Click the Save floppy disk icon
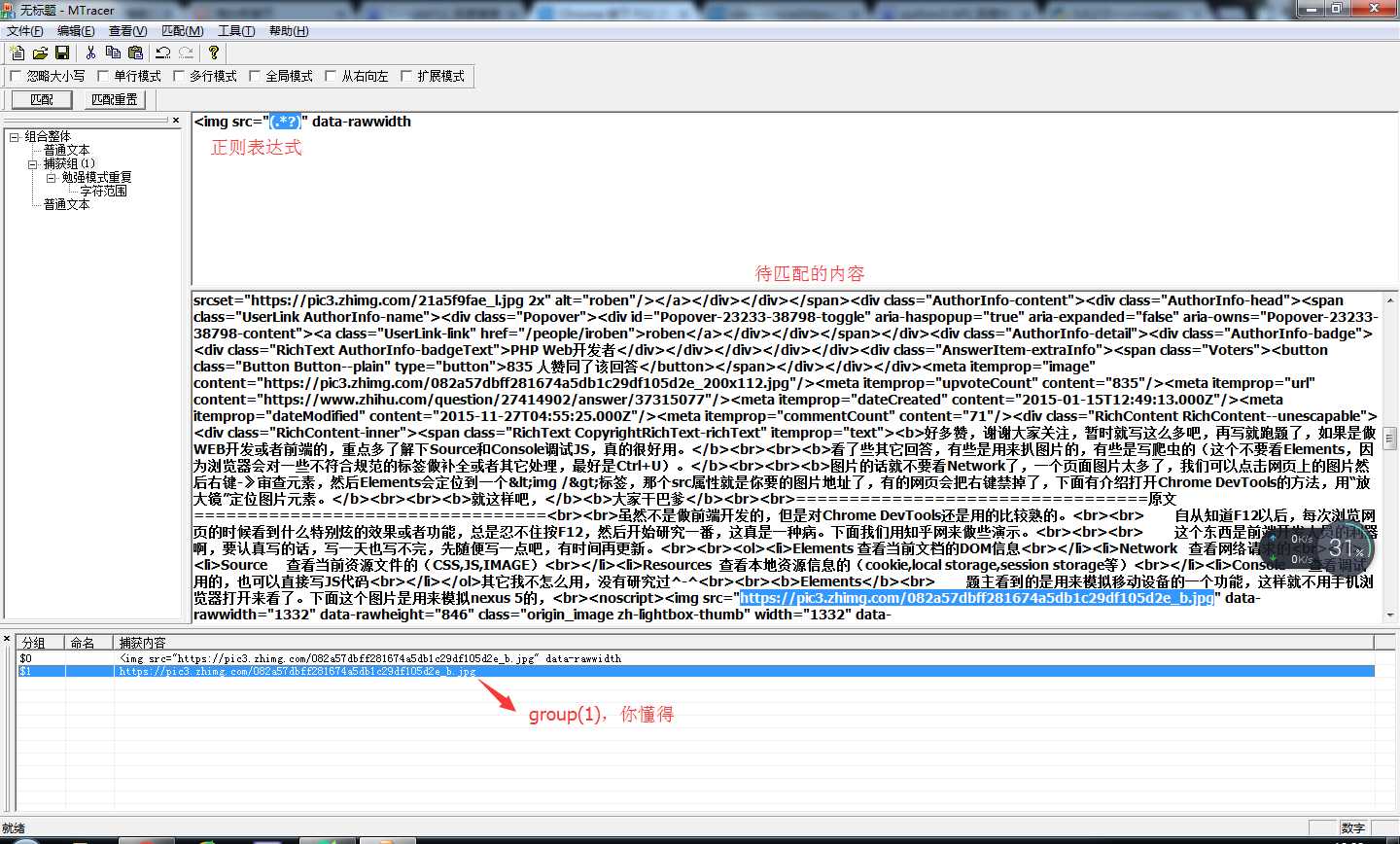 point(62,53)
